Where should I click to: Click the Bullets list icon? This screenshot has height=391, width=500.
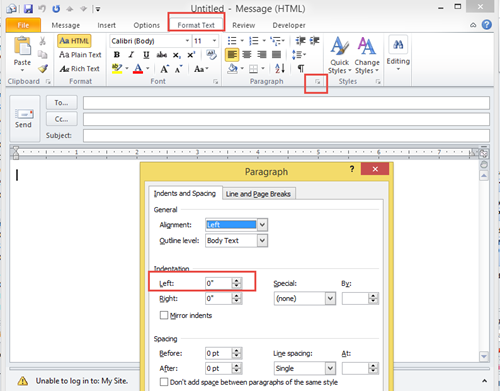(x=232, y=41)
